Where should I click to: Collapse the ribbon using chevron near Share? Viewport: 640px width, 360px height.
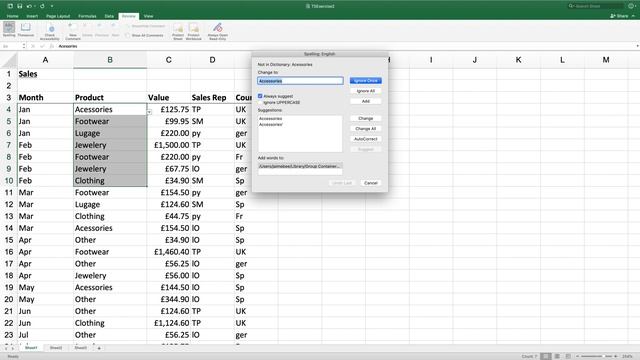[633, 16]
